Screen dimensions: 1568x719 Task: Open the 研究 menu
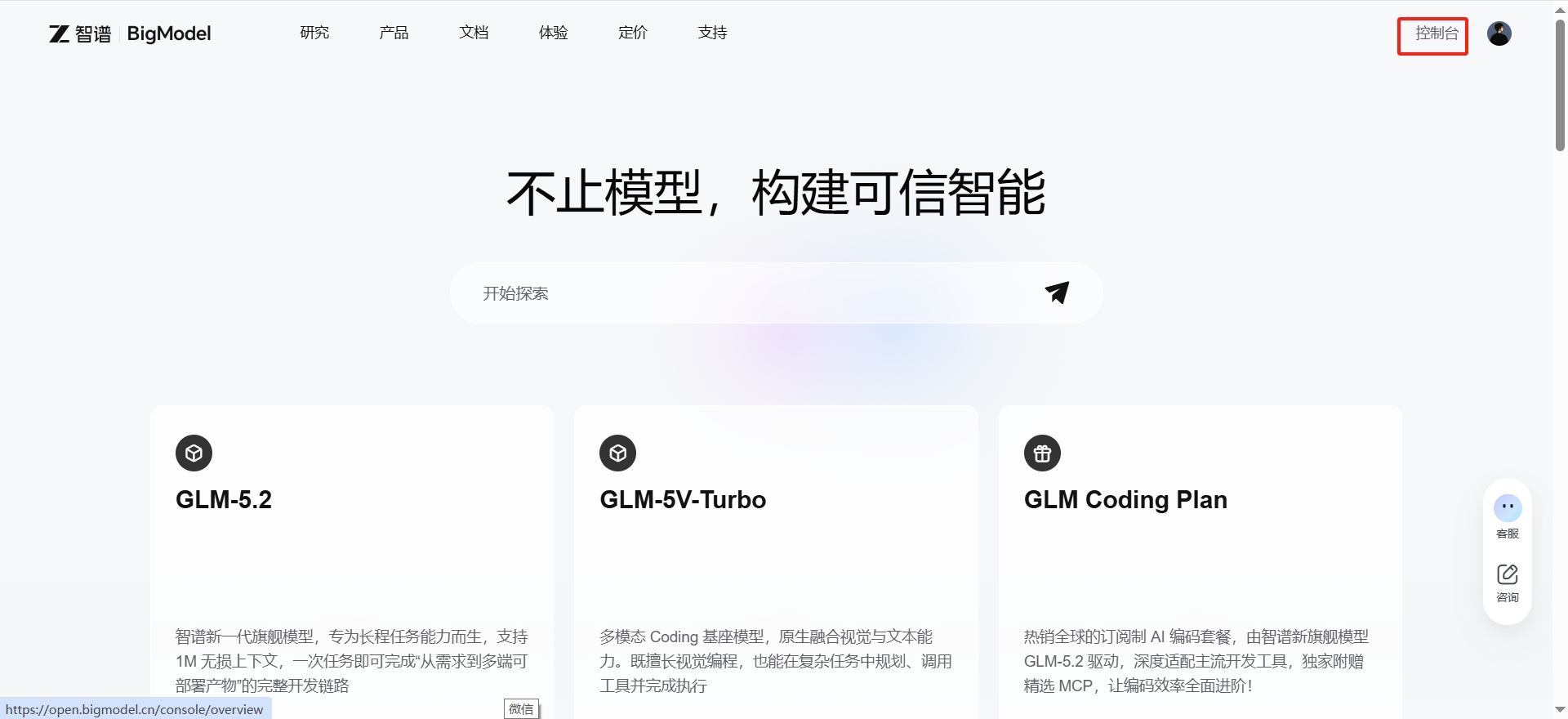tap(314, 33)
